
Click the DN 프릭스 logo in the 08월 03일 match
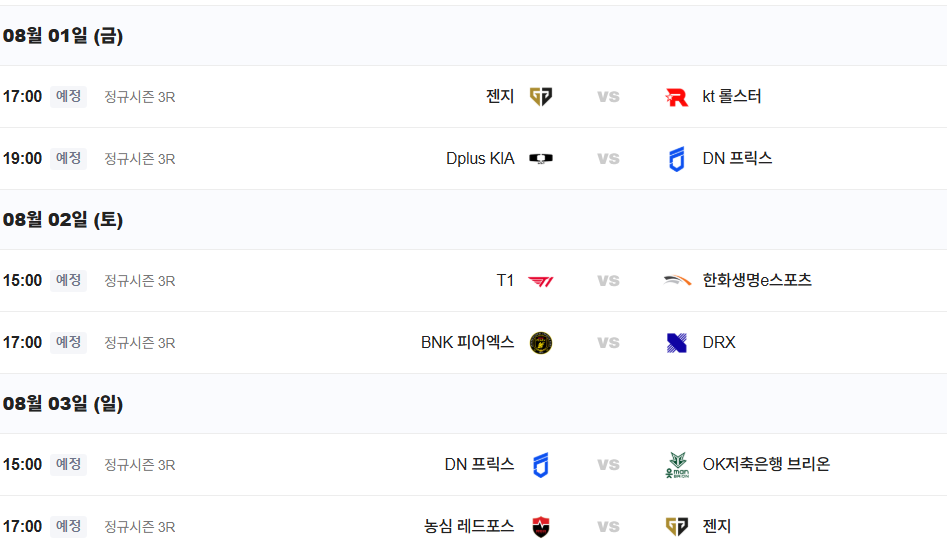pos(541,465)
